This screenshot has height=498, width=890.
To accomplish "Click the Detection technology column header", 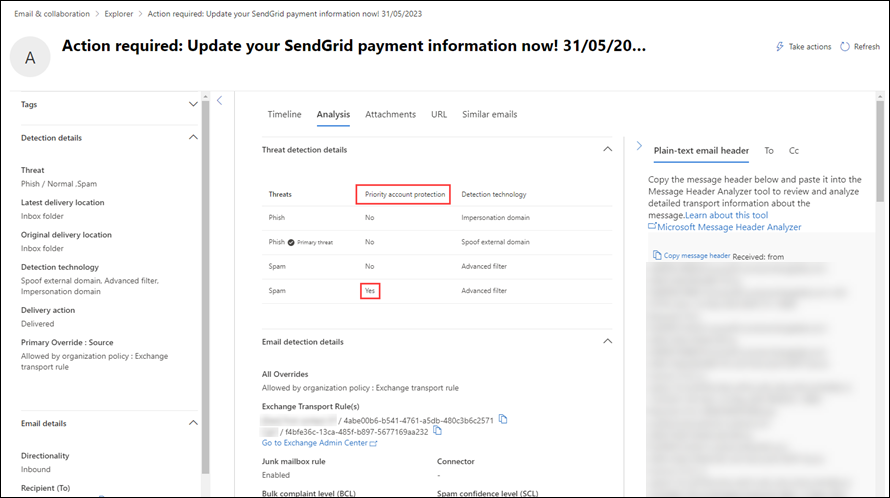I will [493, 194].
